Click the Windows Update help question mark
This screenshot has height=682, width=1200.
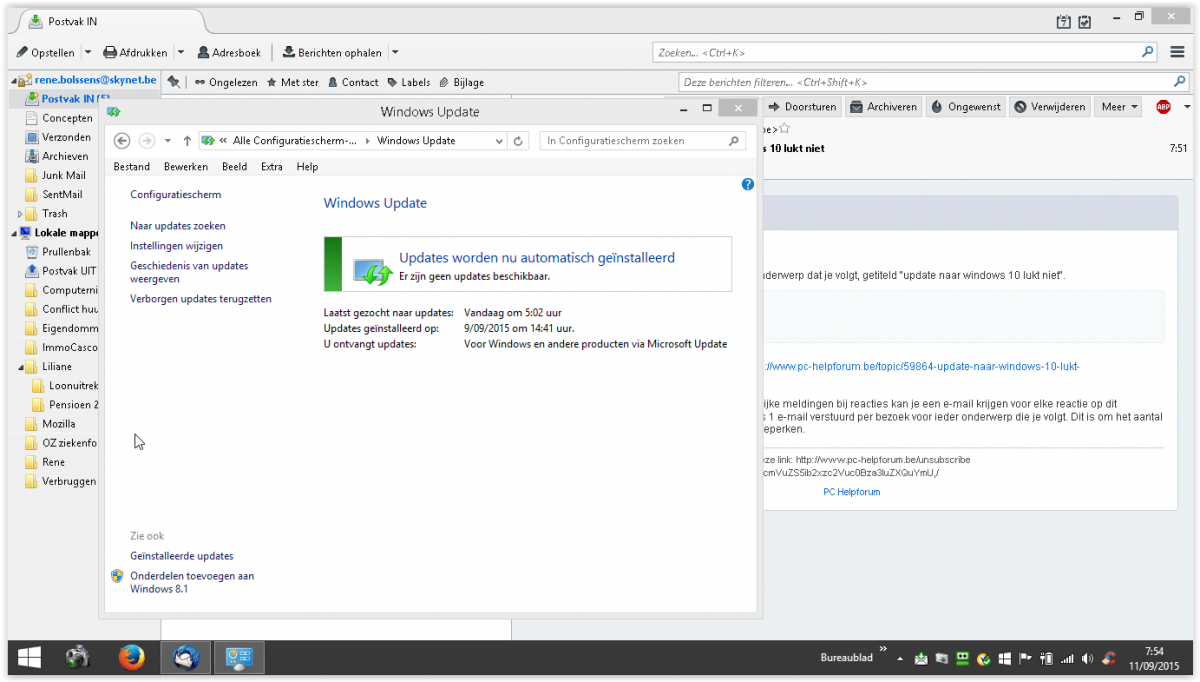point(748,185)
